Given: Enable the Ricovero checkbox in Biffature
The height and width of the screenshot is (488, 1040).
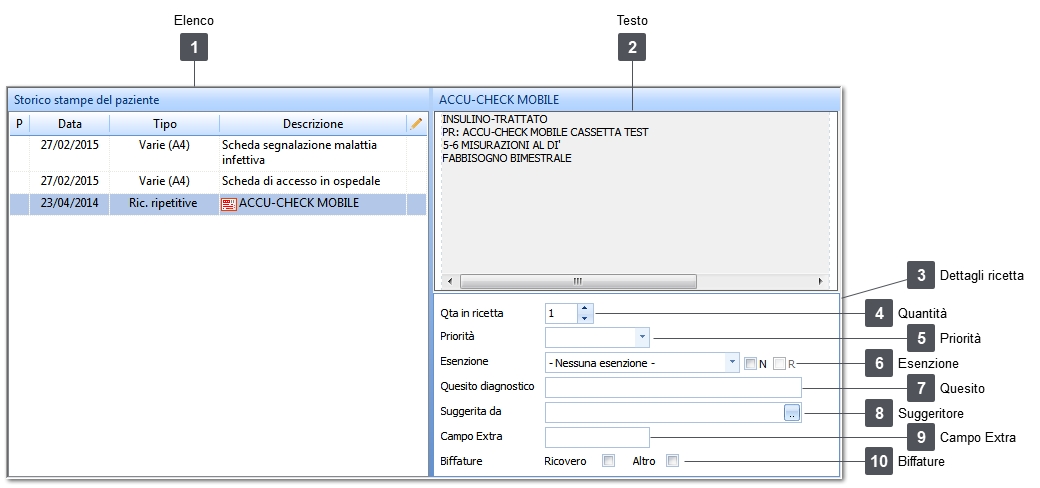Looking at the screenshot, I should point(608,460).
